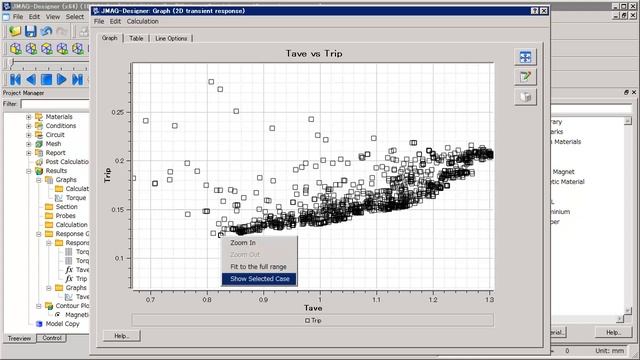Image resolution: width=640 pixels, height=360 pixels.
Task: Expand the Report tree node
Action: tap(29, 153)
